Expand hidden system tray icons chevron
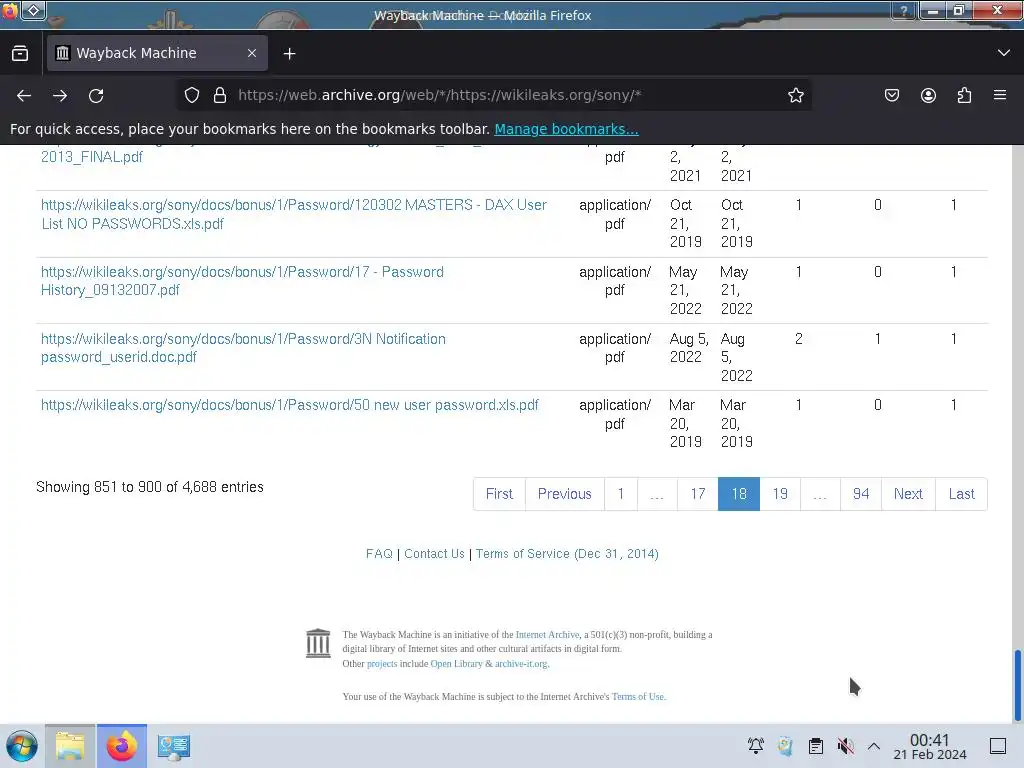The image size is (1024, 768). click(874, 746)
